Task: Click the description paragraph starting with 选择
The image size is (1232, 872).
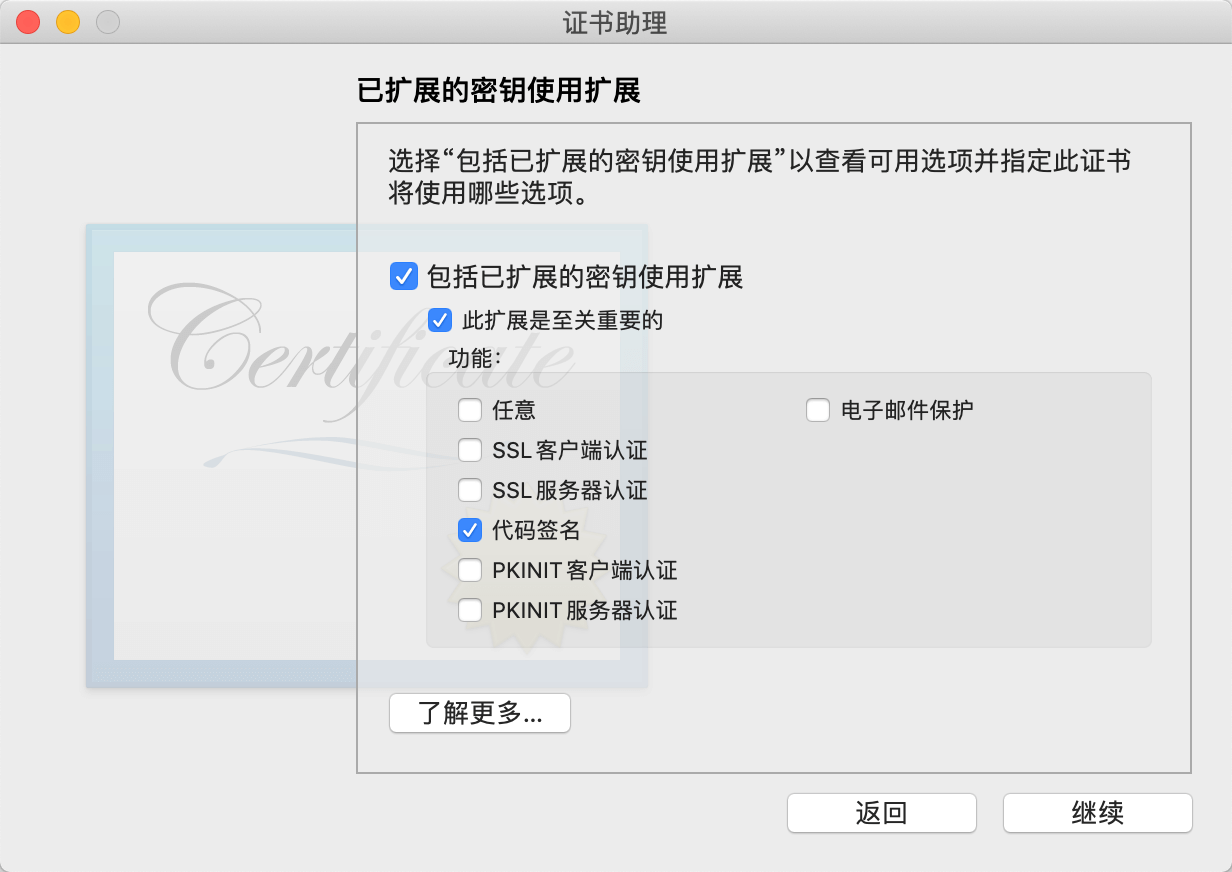Action: [760, 176]
